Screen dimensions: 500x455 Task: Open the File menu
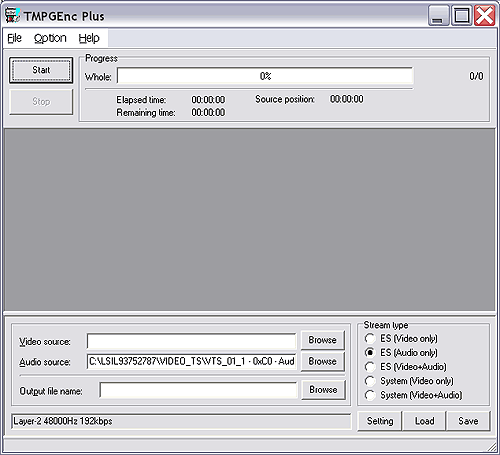pos(14,38)
